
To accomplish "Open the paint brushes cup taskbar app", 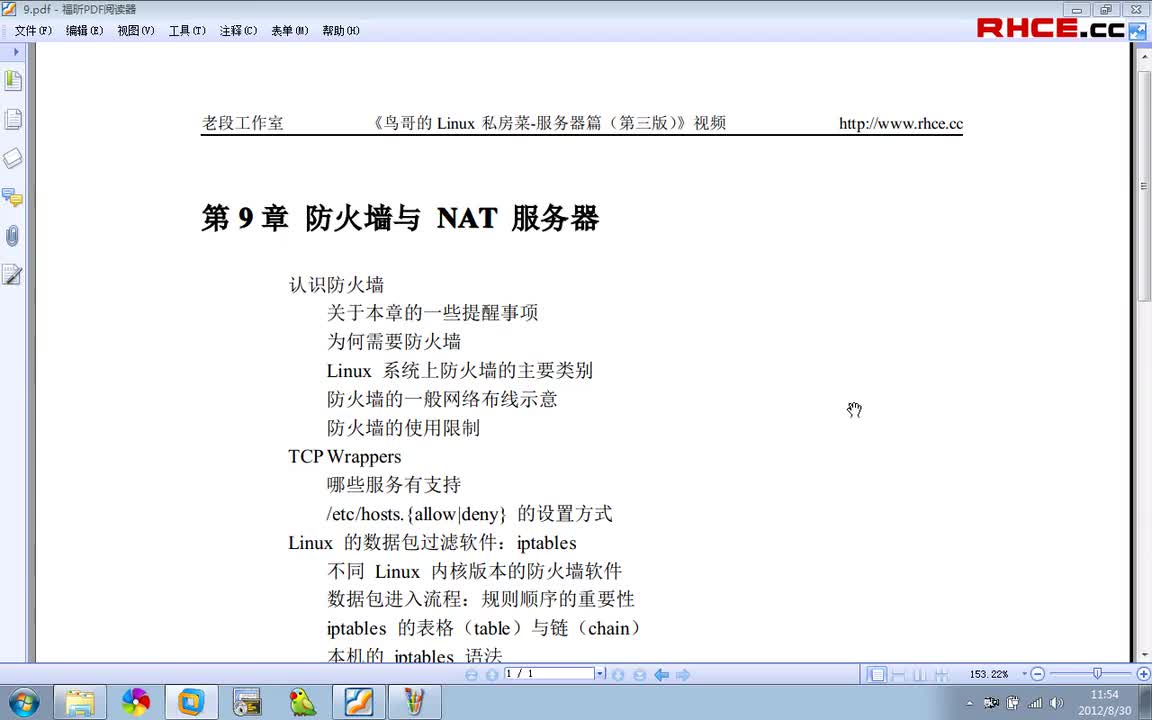I will 414,702.
